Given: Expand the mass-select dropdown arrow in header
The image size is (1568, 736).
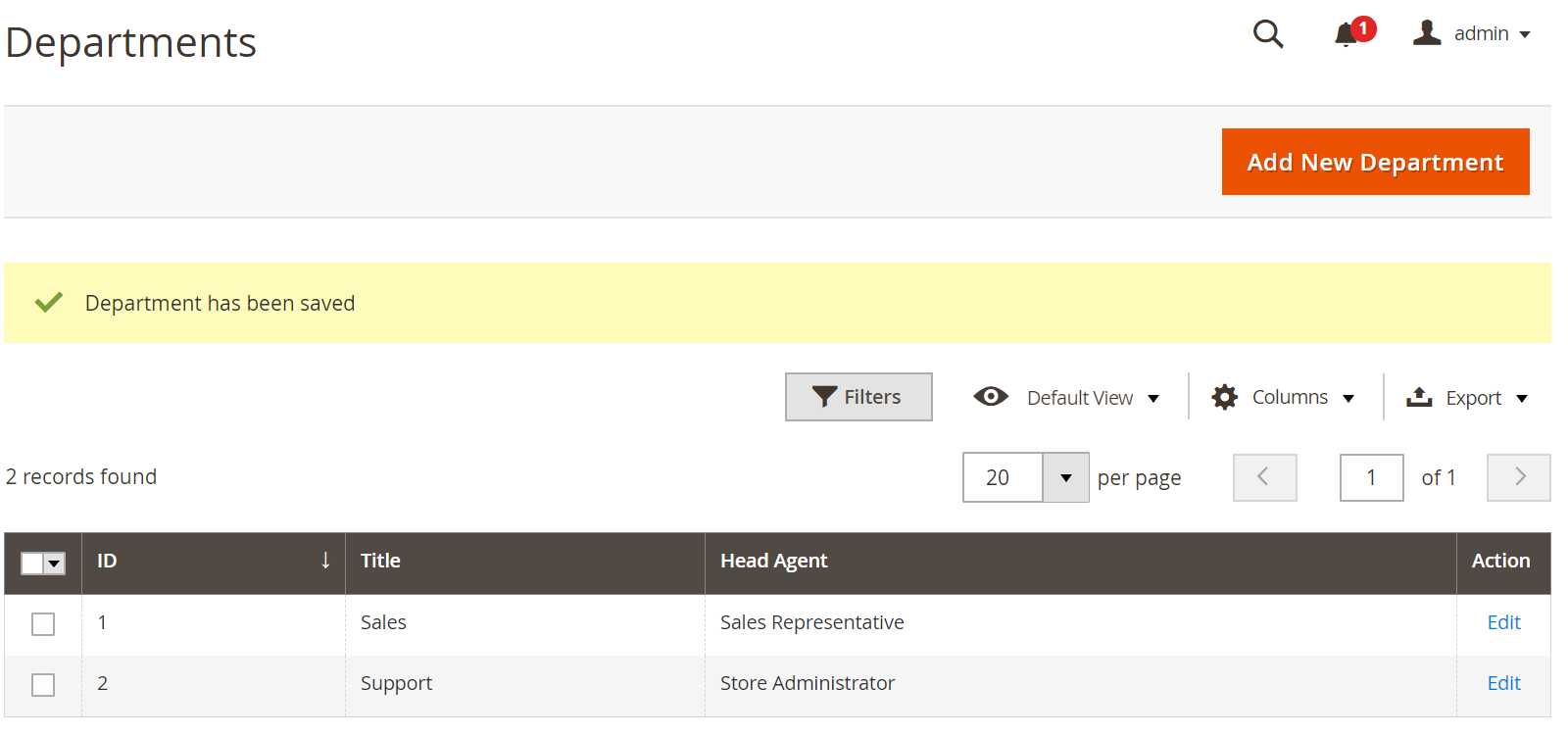Looking at the screenshot, I should point(55,564).
